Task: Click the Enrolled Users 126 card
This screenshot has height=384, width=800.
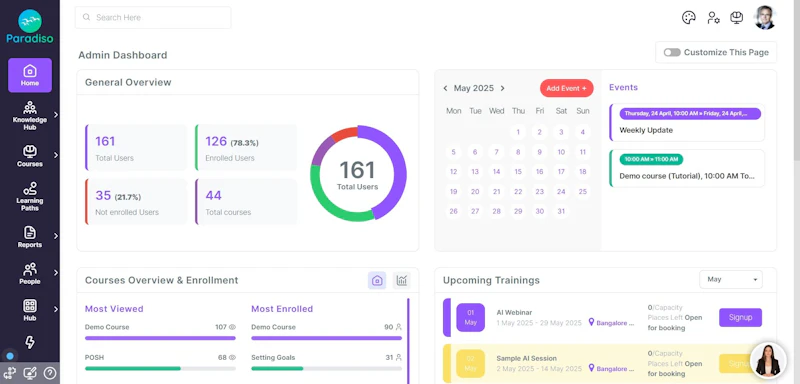Action: point(246,147)
